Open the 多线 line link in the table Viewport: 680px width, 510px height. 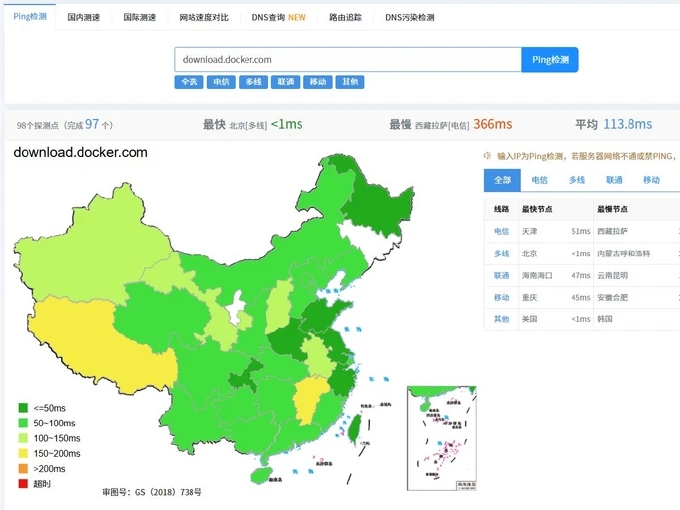click(501, 254)
